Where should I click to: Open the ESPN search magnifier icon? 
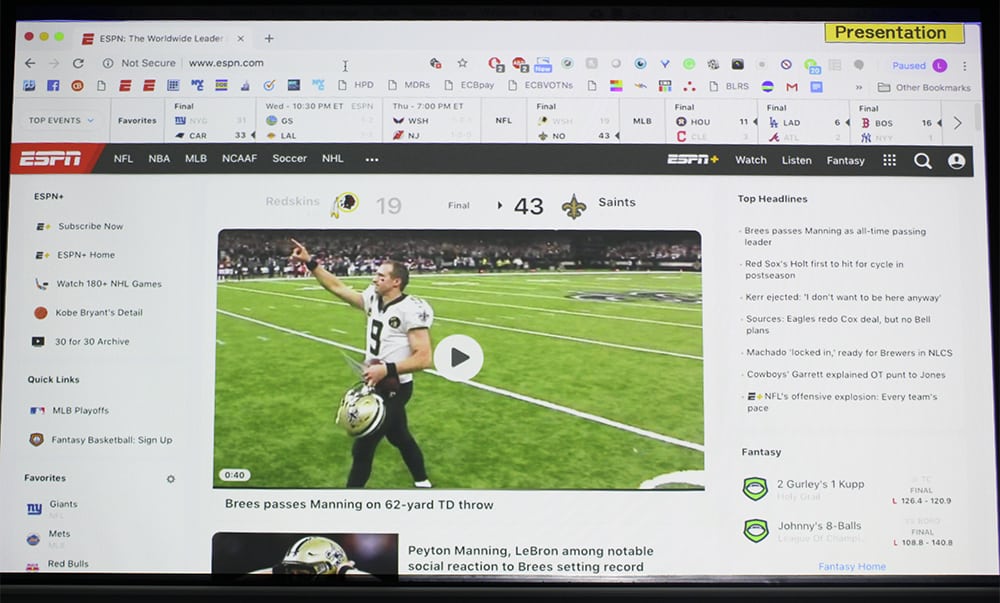point(922,160)
